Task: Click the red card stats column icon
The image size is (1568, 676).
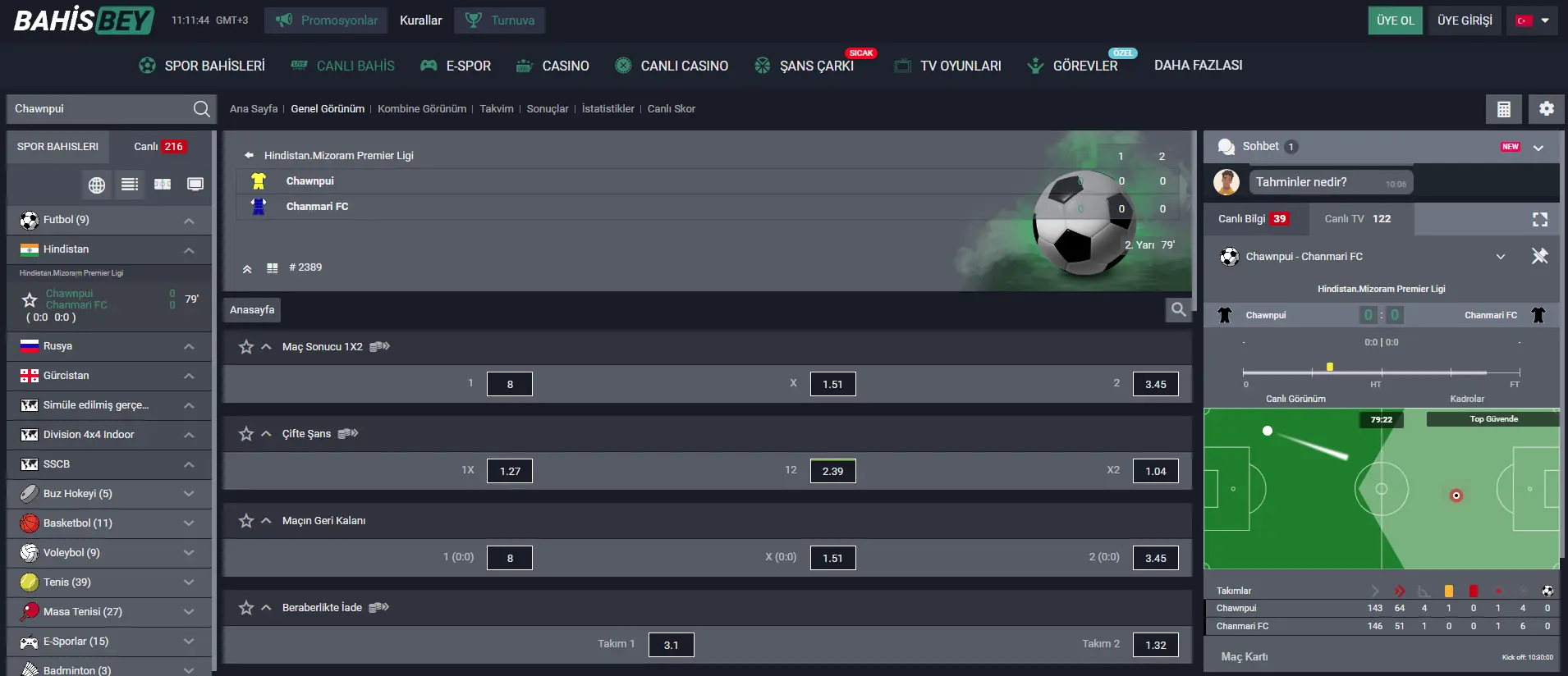Action: (1474, 591)
